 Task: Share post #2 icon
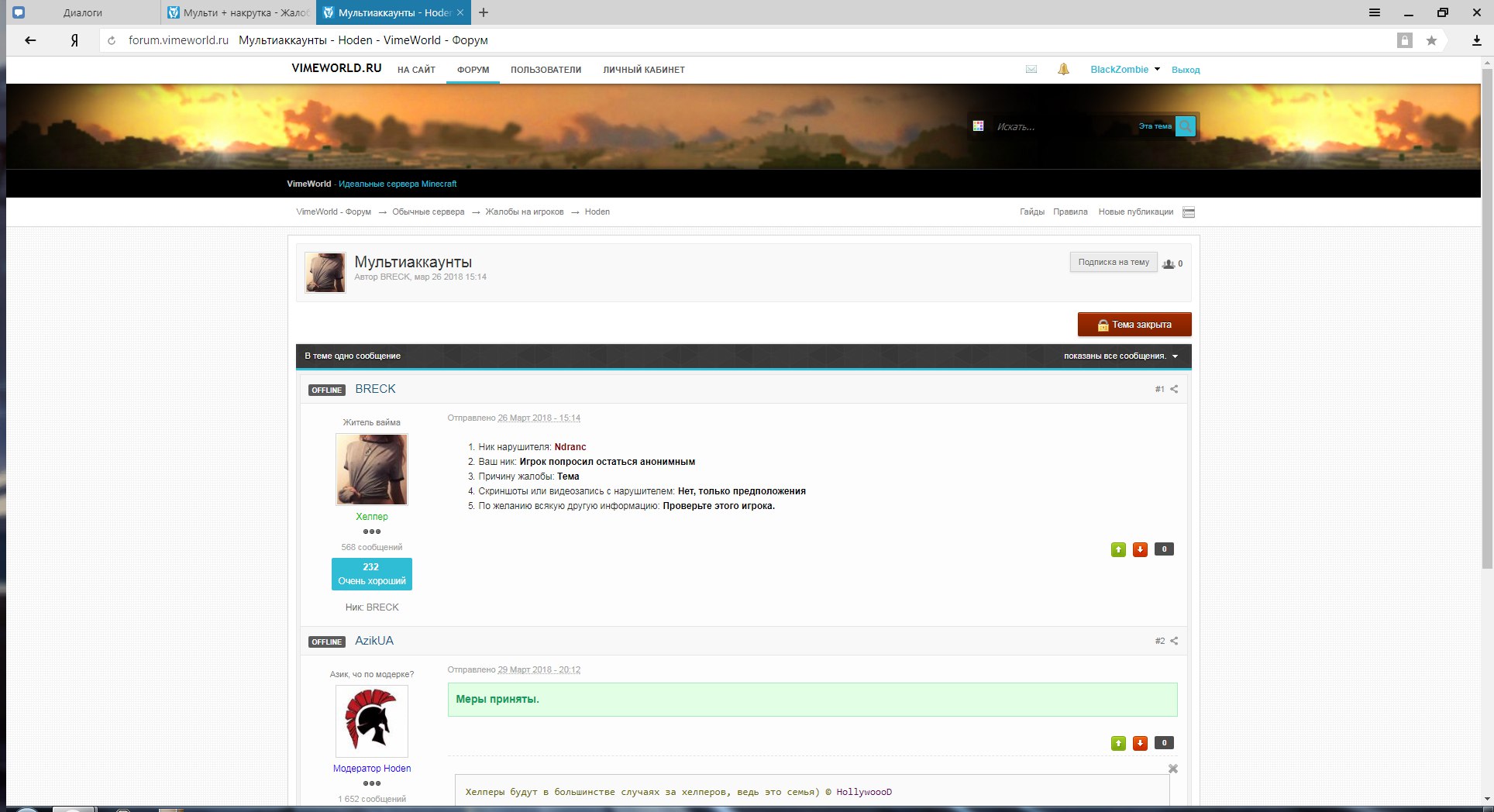tap(1174, 641)
